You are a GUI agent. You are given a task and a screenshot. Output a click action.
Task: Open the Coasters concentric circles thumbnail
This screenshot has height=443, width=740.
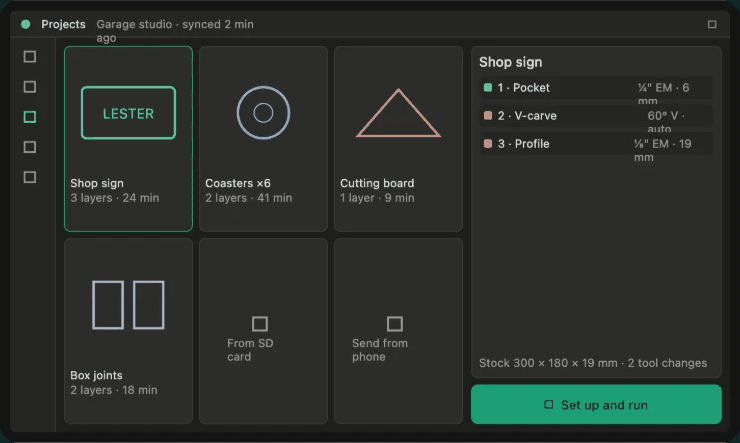(x=263, y=113)
